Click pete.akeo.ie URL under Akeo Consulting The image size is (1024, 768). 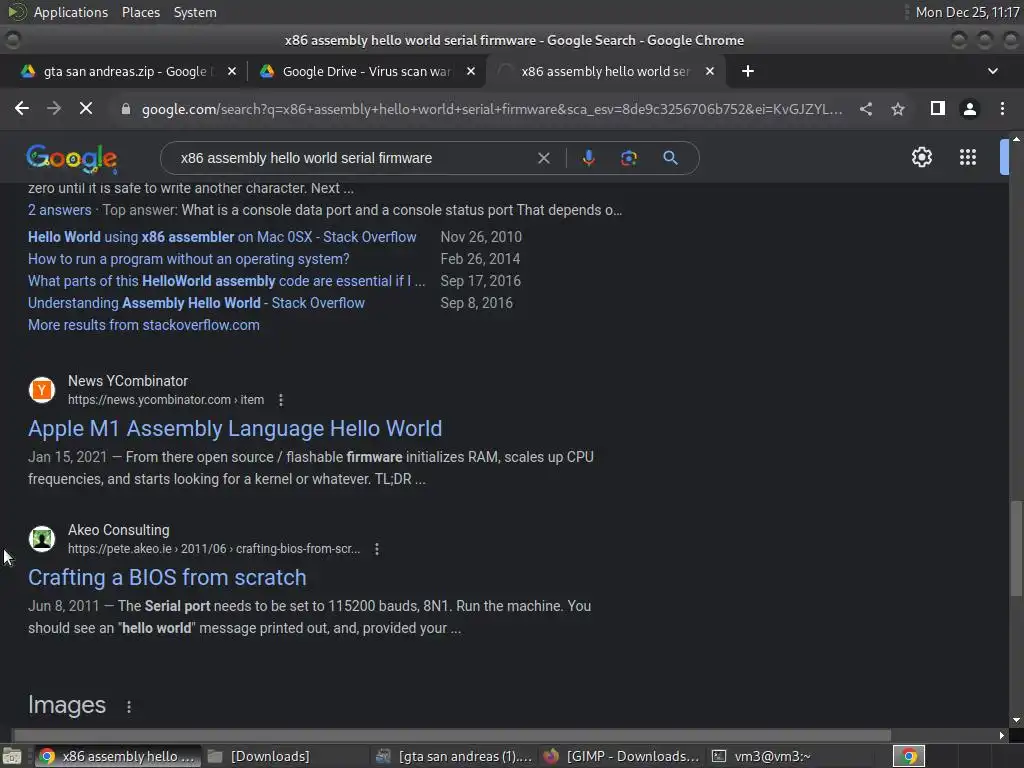click(214, 549)
